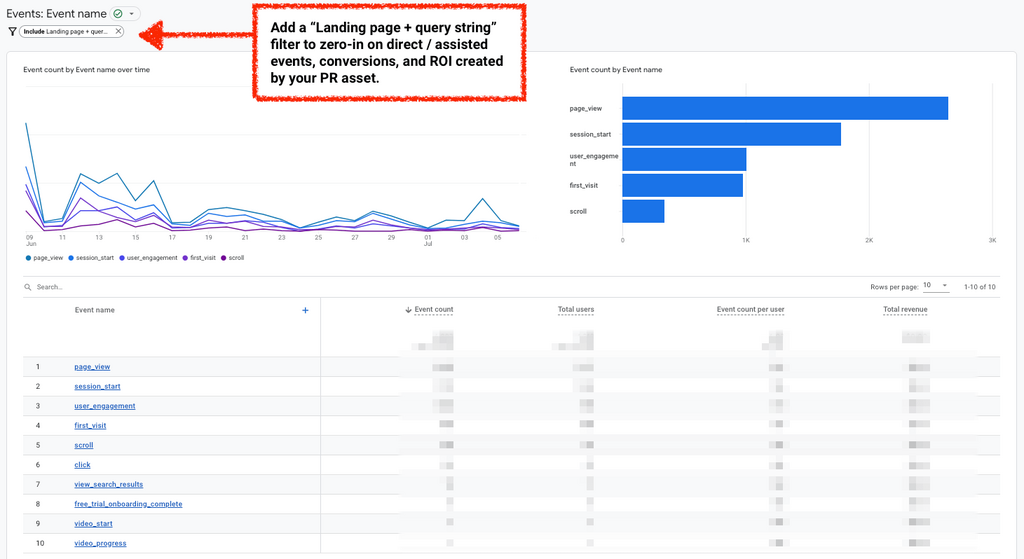The width and height of the screenshot is (1024, 559).
Task: Click the page_view bar in bar chart
Action: click(784, 108)
